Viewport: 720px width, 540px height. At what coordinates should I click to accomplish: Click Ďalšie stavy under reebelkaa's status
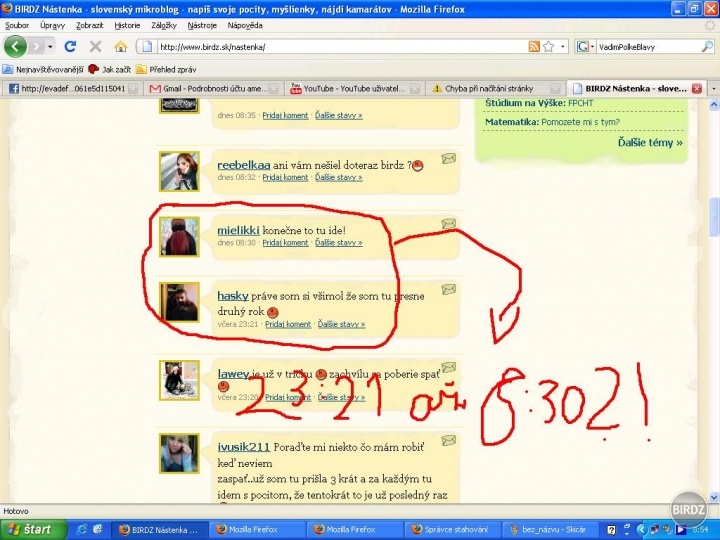[338, 177]
